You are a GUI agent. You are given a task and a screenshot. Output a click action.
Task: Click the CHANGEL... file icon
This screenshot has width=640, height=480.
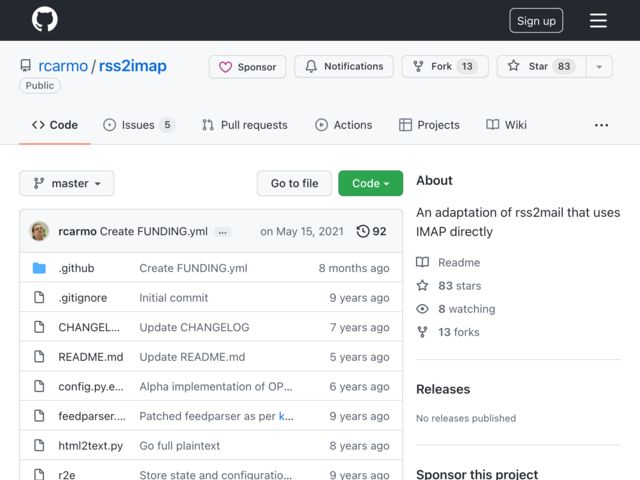click(39, 327)
